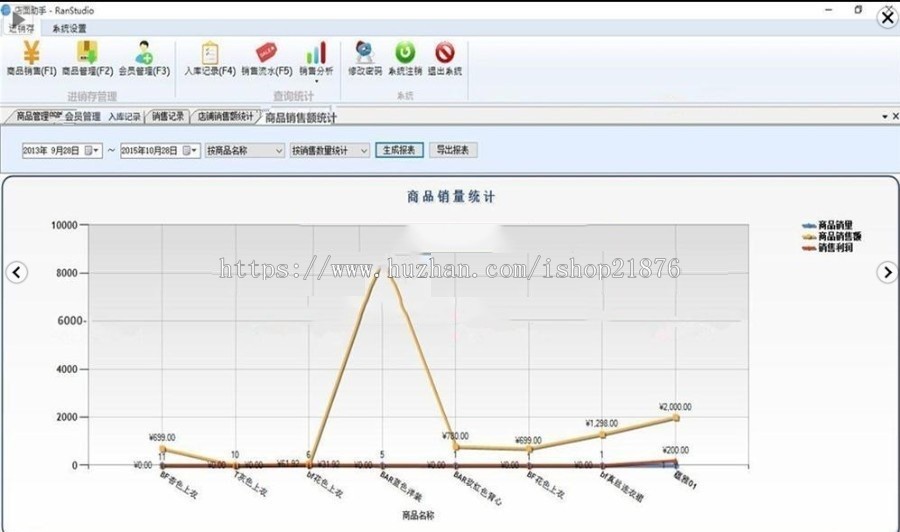Click the play icon overlay at top-left
Viewport: 900px width, 532px height.
[x=17, y=20]
